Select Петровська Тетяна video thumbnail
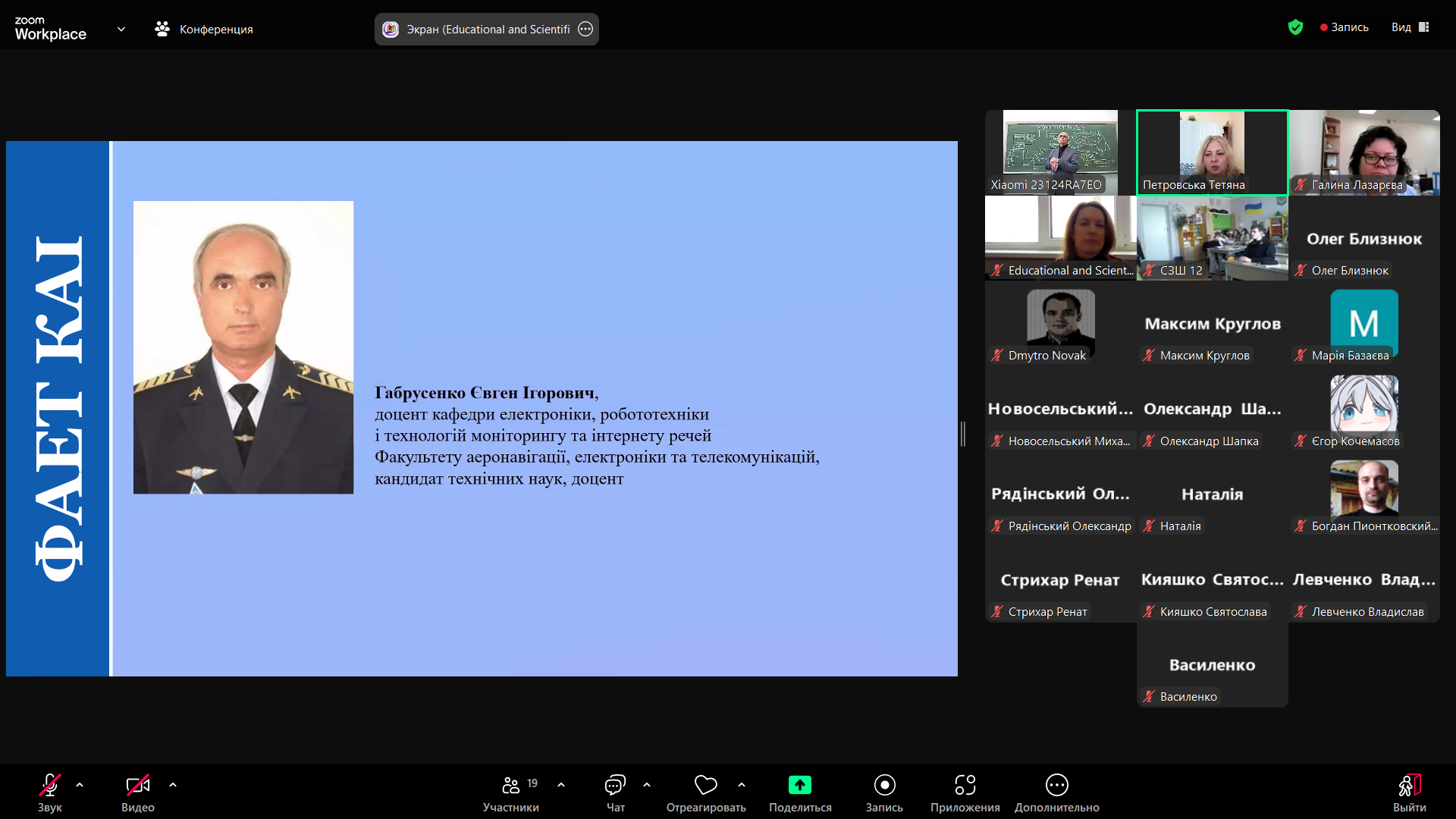 (1212, 152)
